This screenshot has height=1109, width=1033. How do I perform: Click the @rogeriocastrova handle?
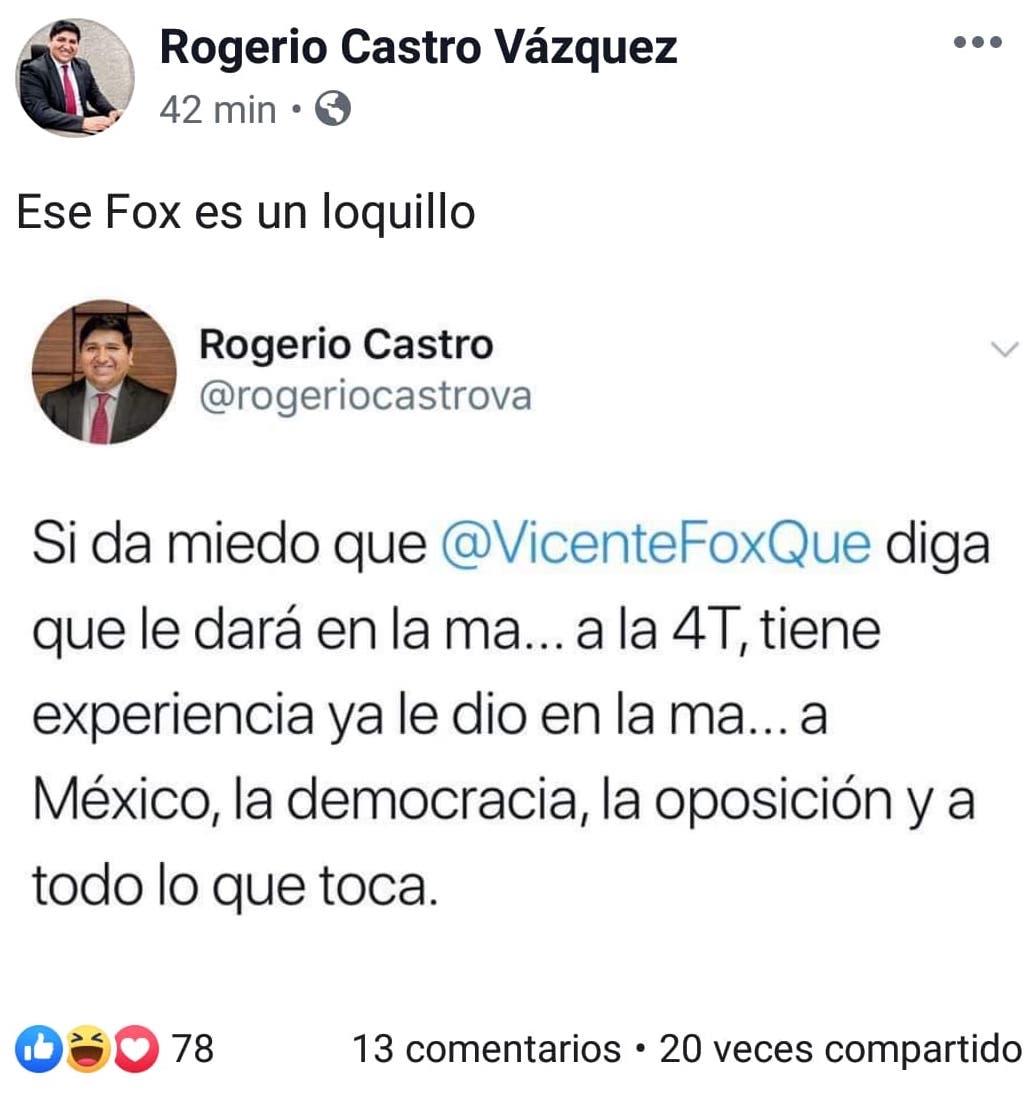tap(365, 396)
